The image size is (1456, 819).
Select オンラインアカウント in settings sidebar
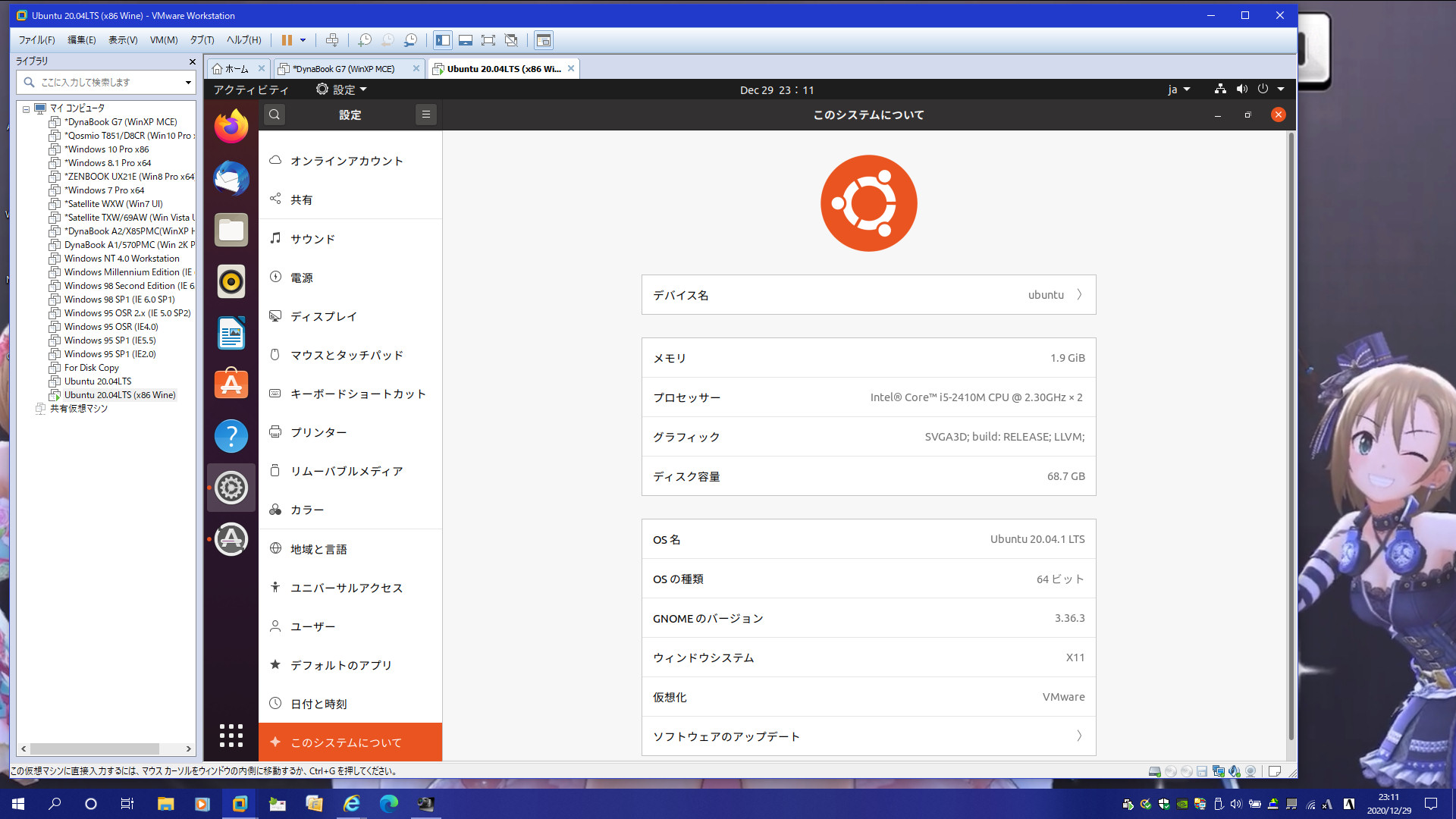coord(350,161)
